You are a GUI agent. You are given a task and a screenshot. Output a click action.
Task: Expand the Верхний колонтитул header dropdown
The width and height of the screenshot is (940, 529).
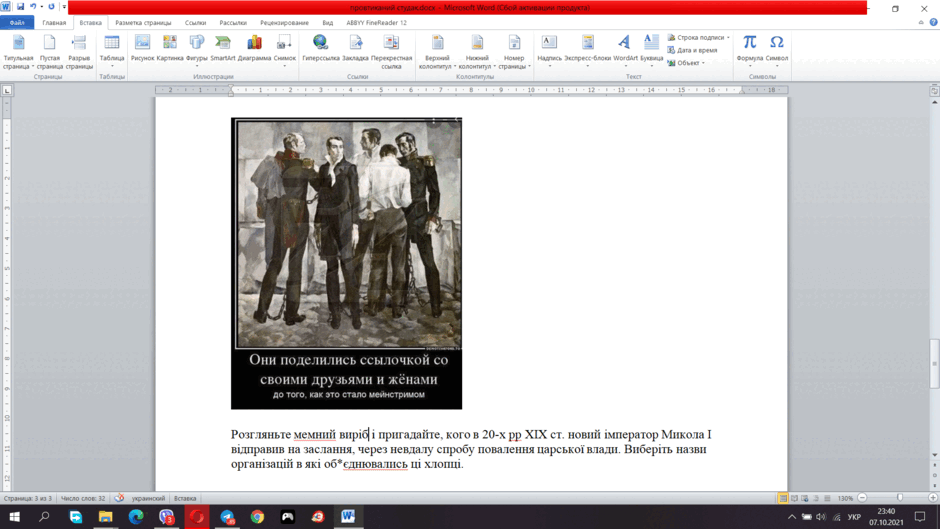tap(438, 52)
